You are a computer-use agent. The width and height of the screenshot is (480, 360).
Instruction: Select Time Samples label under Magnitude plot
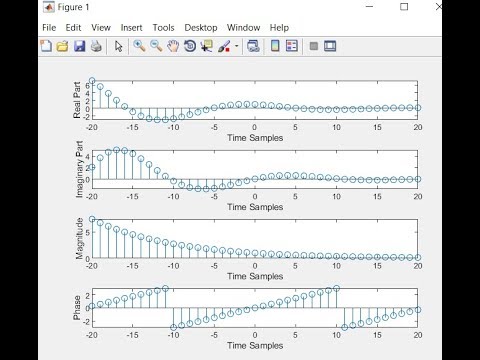tap(255, 276)
